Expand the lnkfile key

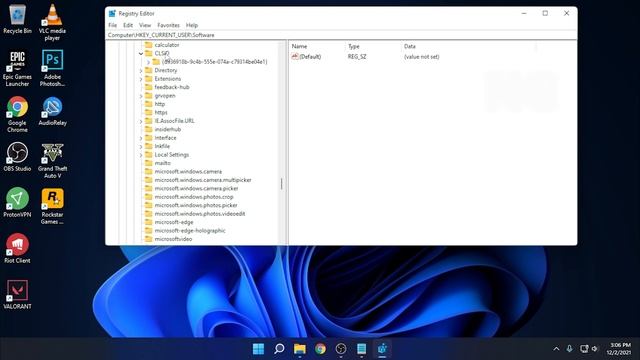pyautogui.click(x=141, y=147)
